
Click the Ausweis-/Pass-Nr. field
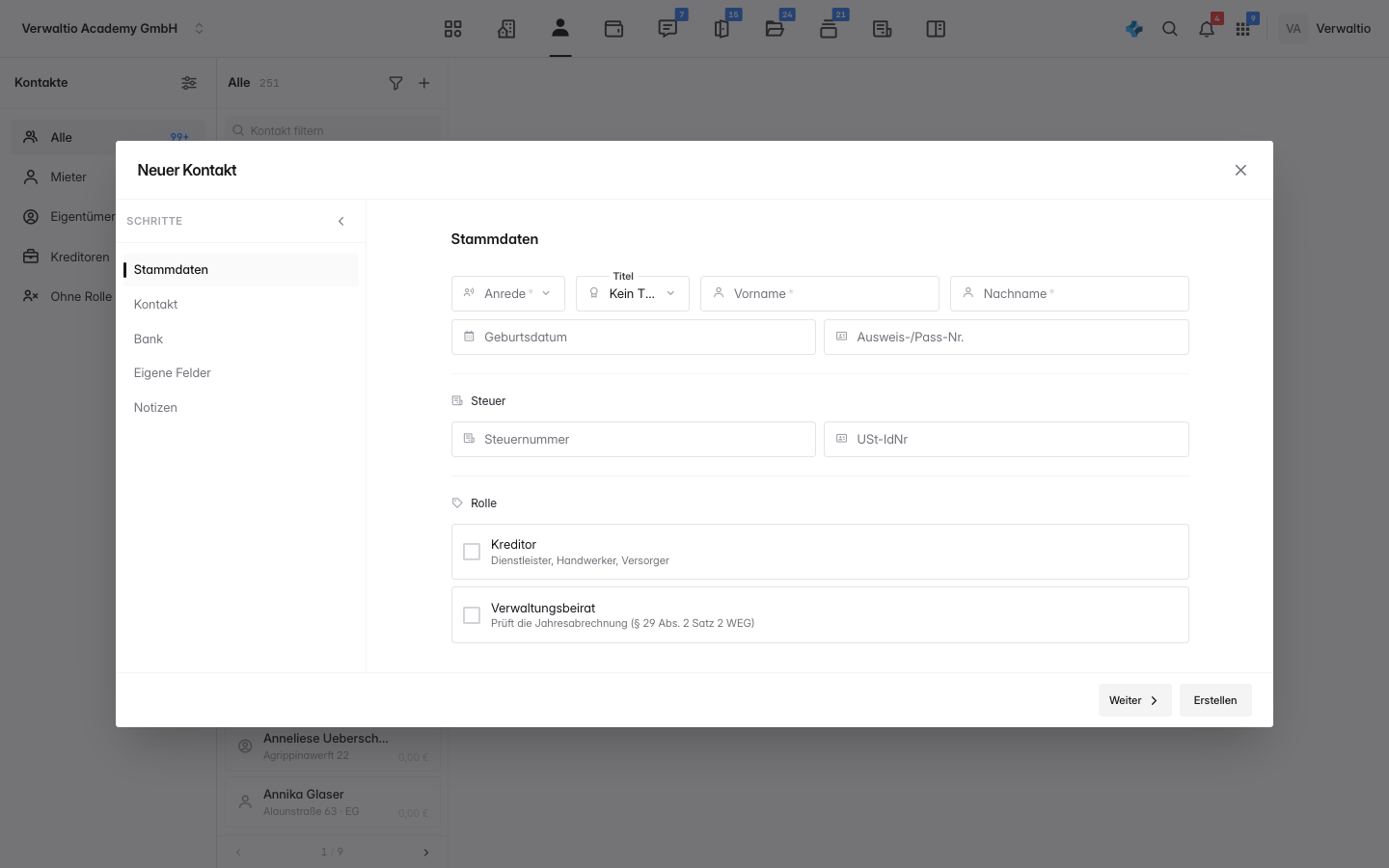[1006, 337]
